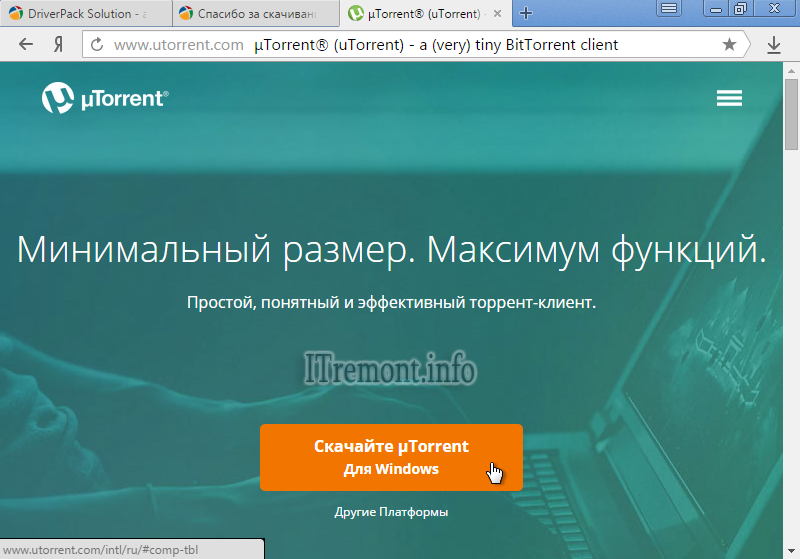Screen dimensions: 800x559
Task: Open the Yandex 'Я' home button
Action: point(59,45)
